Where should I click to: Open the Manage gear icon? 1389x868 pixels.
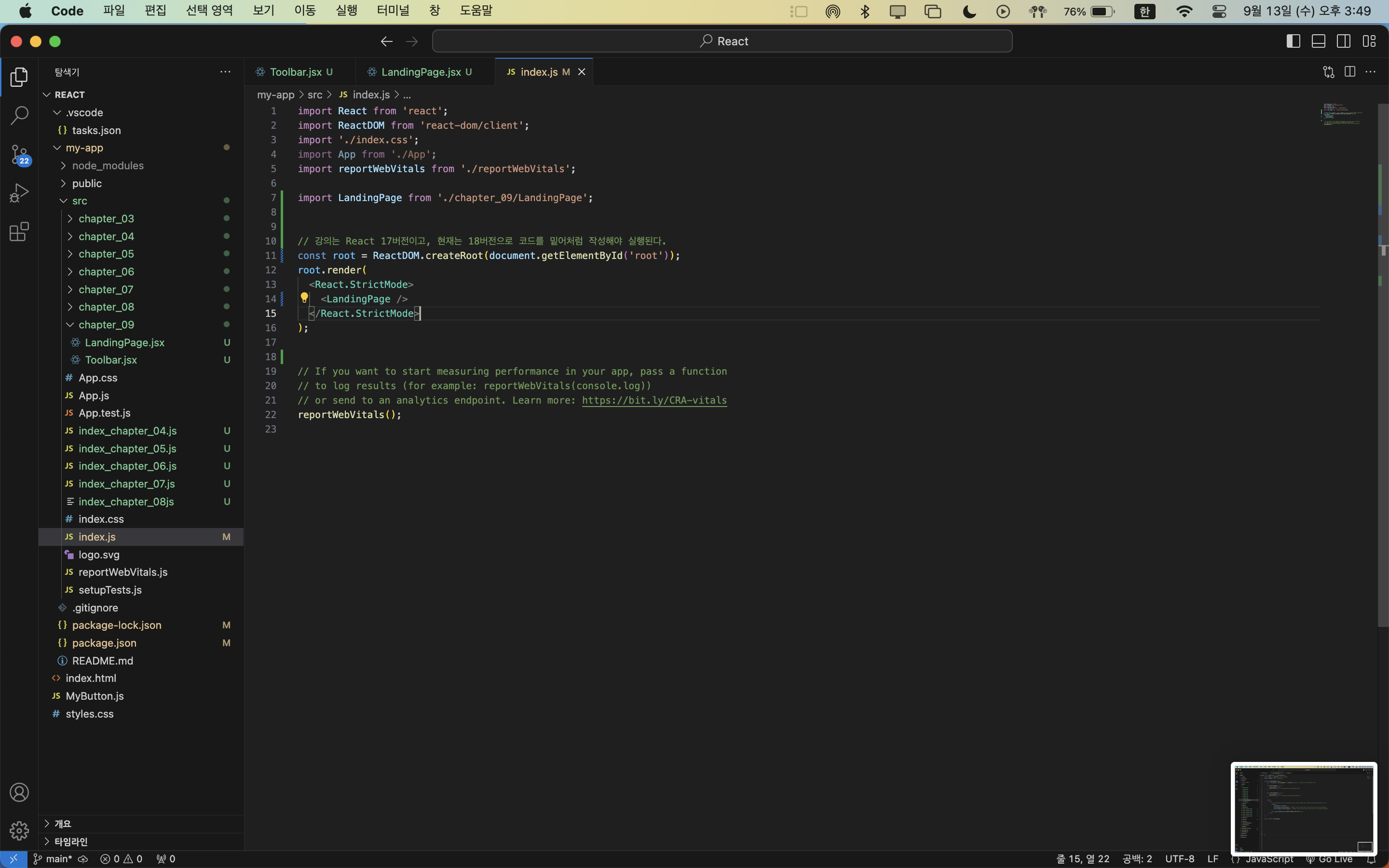pos(19,830)
